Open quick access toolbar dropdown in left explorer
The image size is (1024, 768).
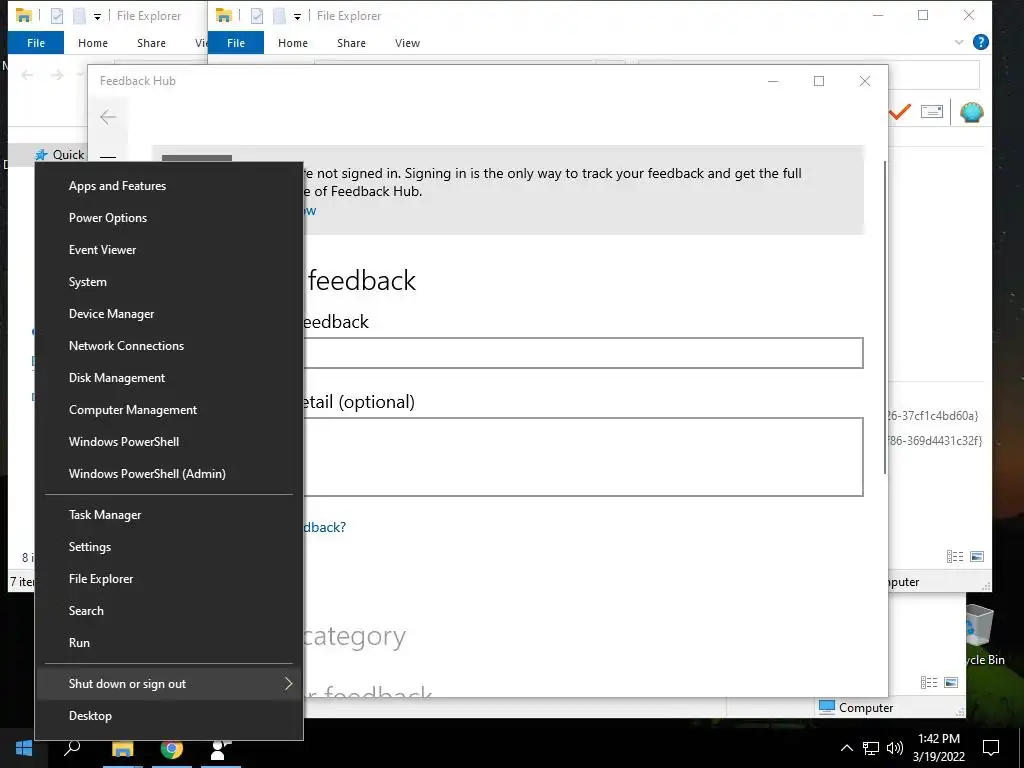(x=97, y=16)
